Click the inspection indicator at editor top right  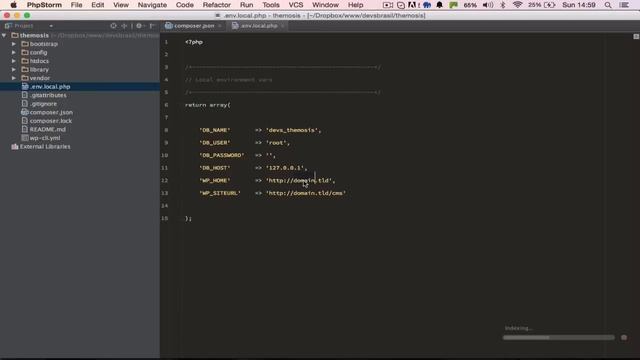(x=636, y=36)
